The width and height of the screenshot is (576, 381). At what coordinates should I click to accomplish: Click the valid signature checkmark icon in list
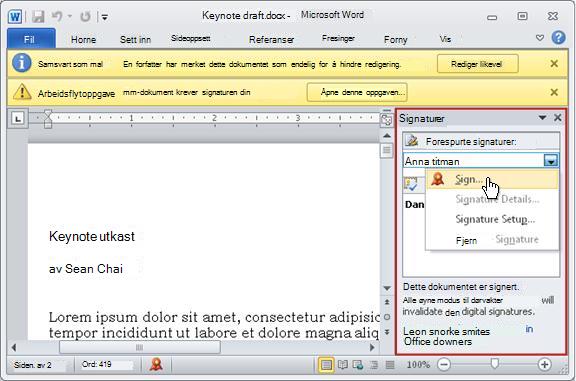click(x=411, y=184)
